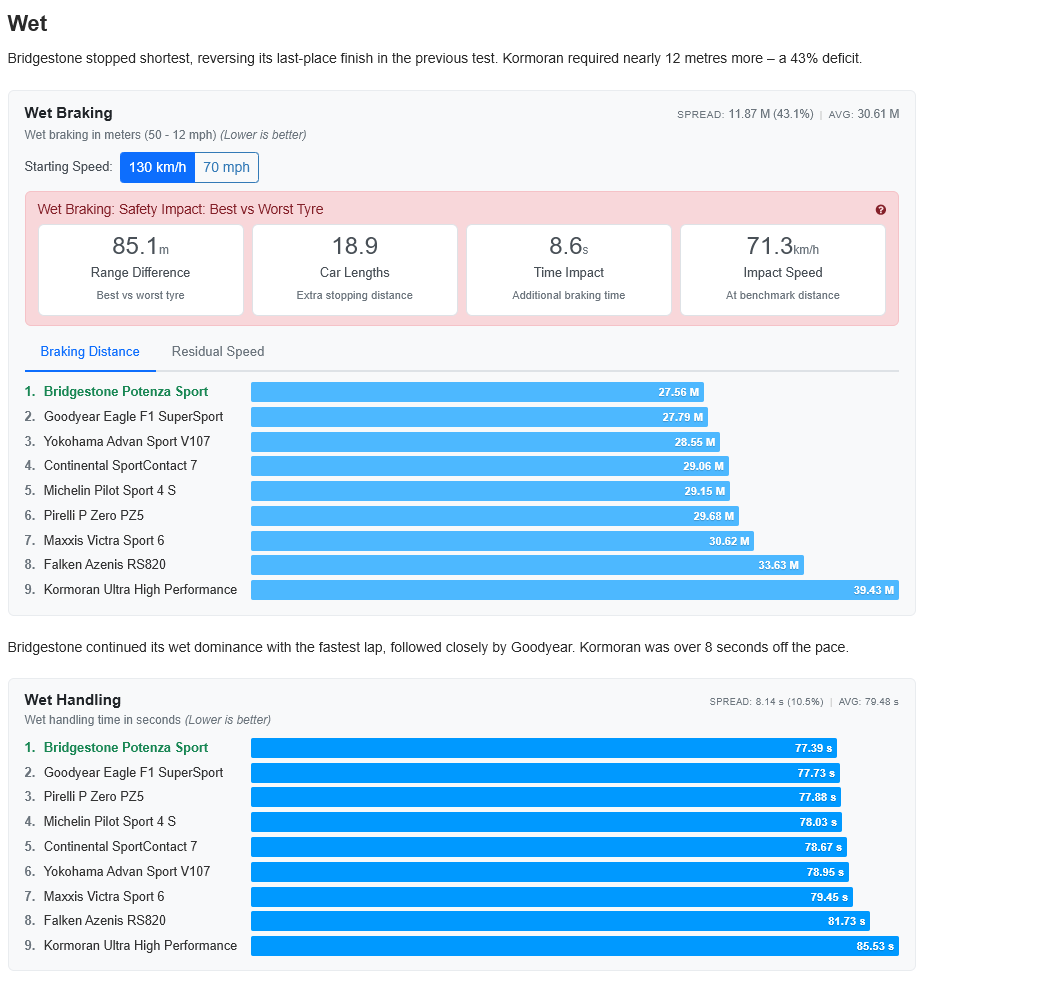The width and height of the screenshot is (1040, 987).
Task: Open Falken Azenis RS820 in Wet Braking
Action: point(105,564)
